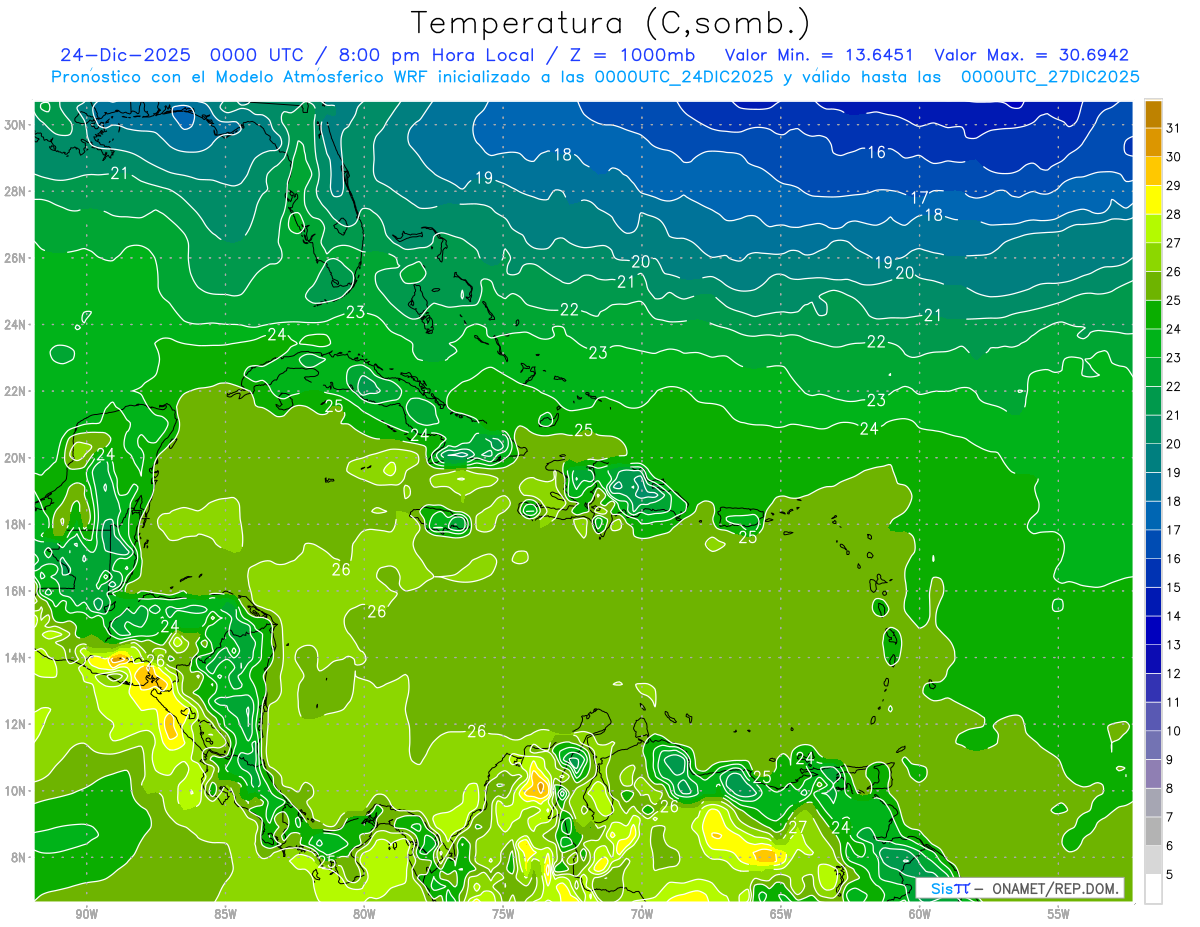The width and height of the screenshot is (1200, 927).
Task: Click the 55W longitude axis label
Action: pos(1059,914)
